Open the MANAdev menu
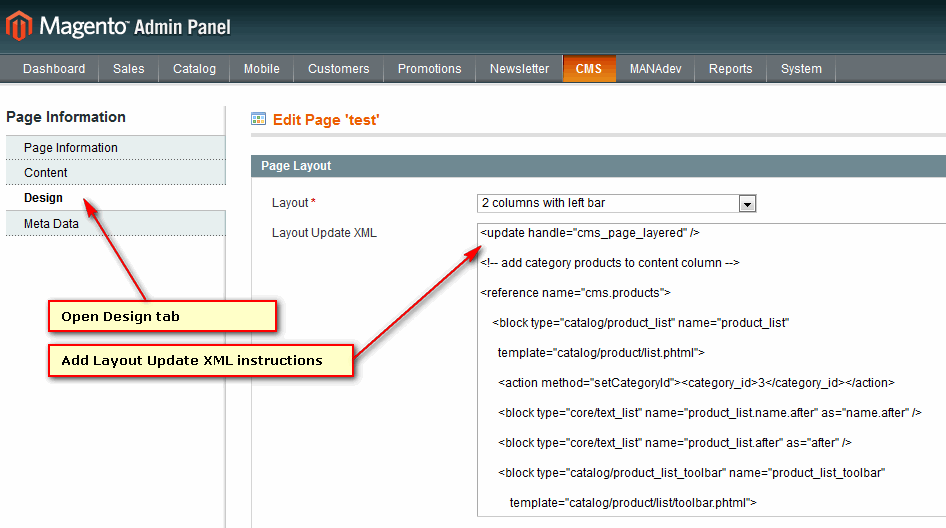 tap(655, 69)
